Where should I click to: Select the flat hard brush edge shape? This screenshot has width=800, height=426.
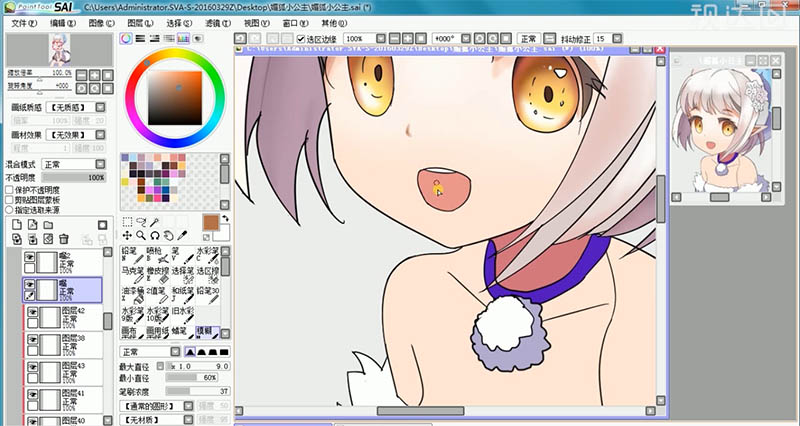click(x=224, y=352)
